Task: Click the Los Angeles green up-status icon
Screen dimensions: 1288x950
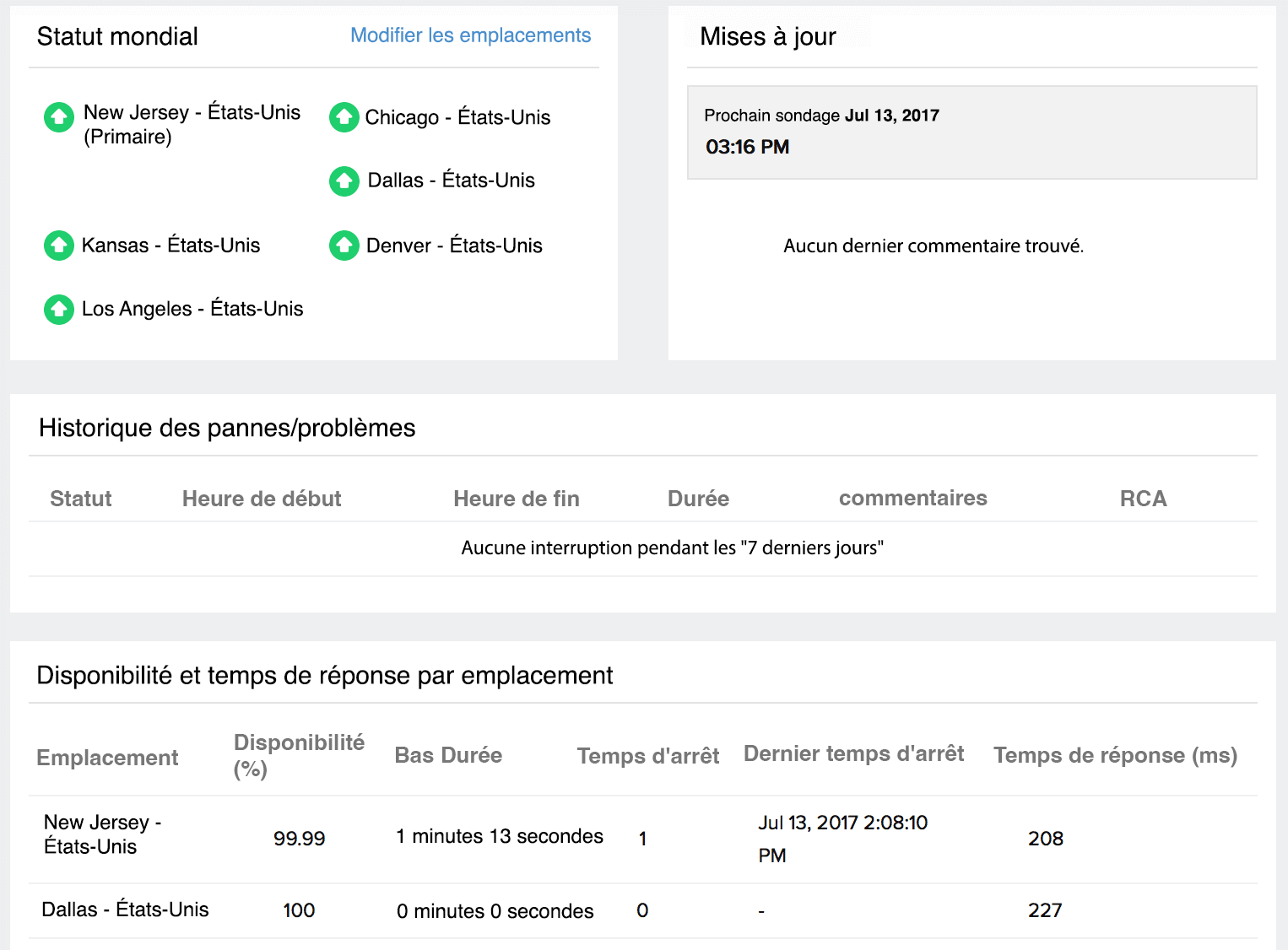Action: (x=59, y=310)
